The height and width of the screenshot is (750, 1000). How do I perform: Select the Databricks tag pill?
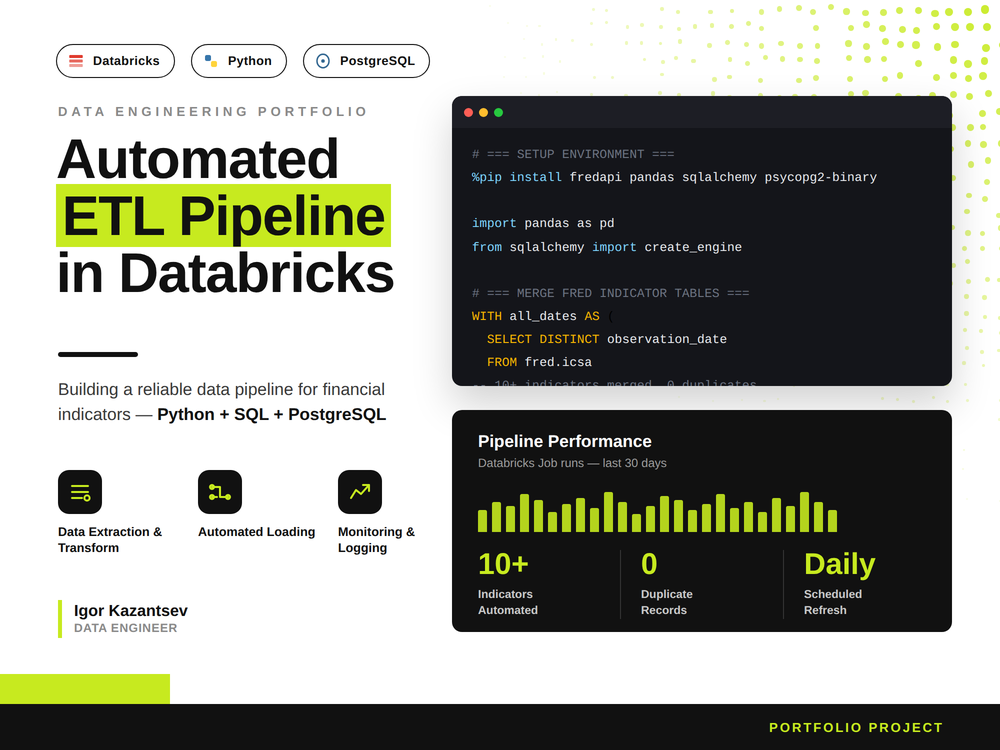pyautogui.click(x=115, y=61)
